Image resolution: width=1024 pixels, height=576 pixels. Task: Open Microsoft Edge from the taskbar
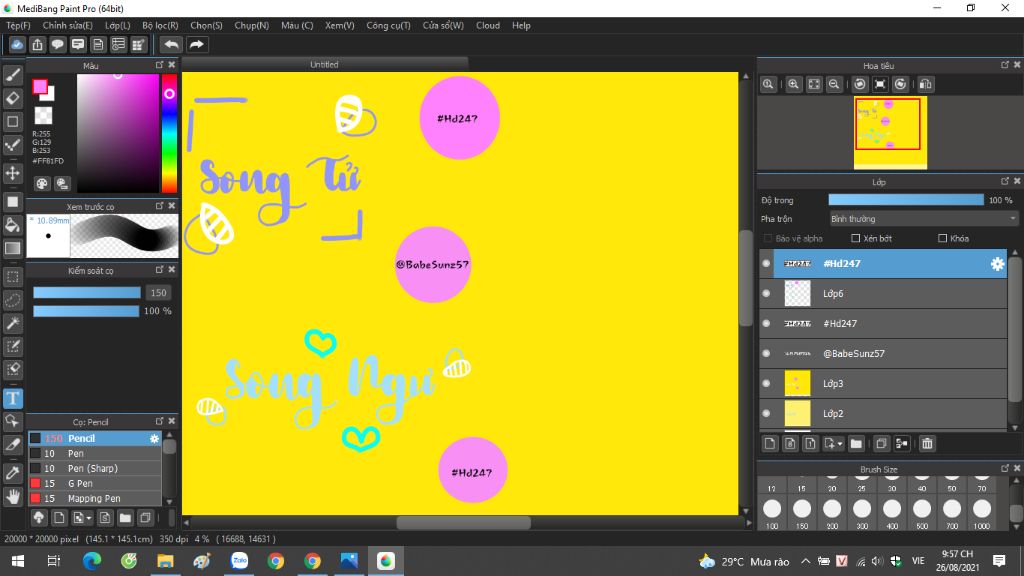92,561
